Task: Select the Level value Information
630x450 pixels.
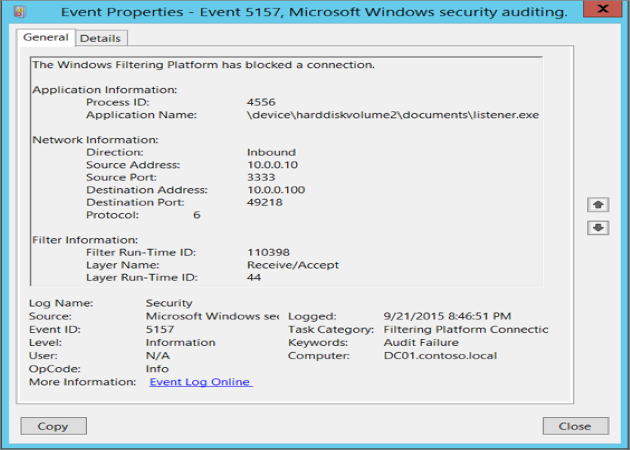Action: coord(178,342)
